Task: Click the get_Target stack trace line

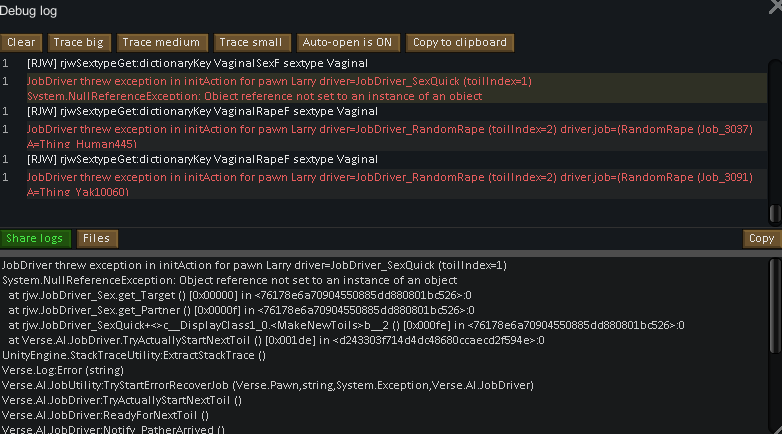Action: coord(239,295)
